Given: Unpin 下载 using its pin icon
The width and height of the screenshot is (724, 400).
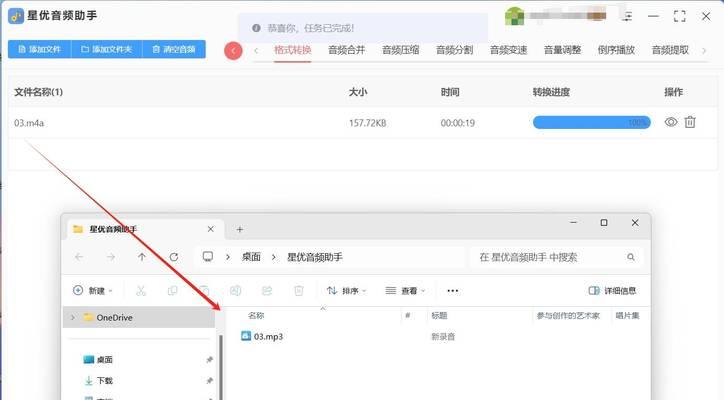Looking at the screenshot, I should (x=209, y=381).
